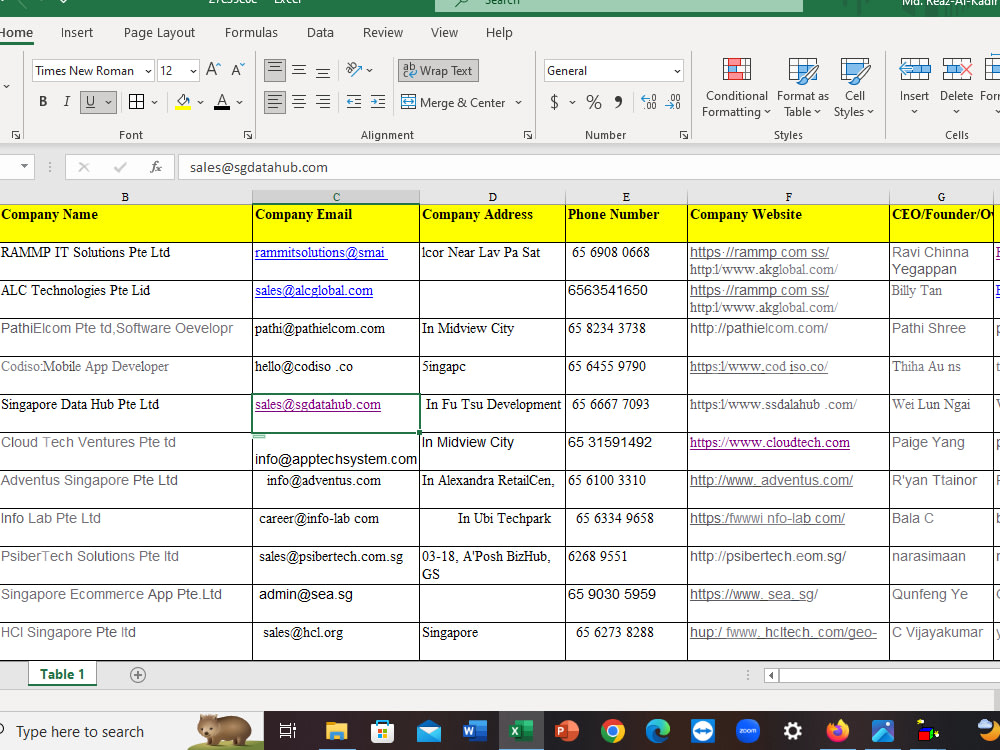Image resolution: width=1000 pixels, height=750 pixels.
Task: Open the General number format dropdown
Action: [x=613, y=71]
